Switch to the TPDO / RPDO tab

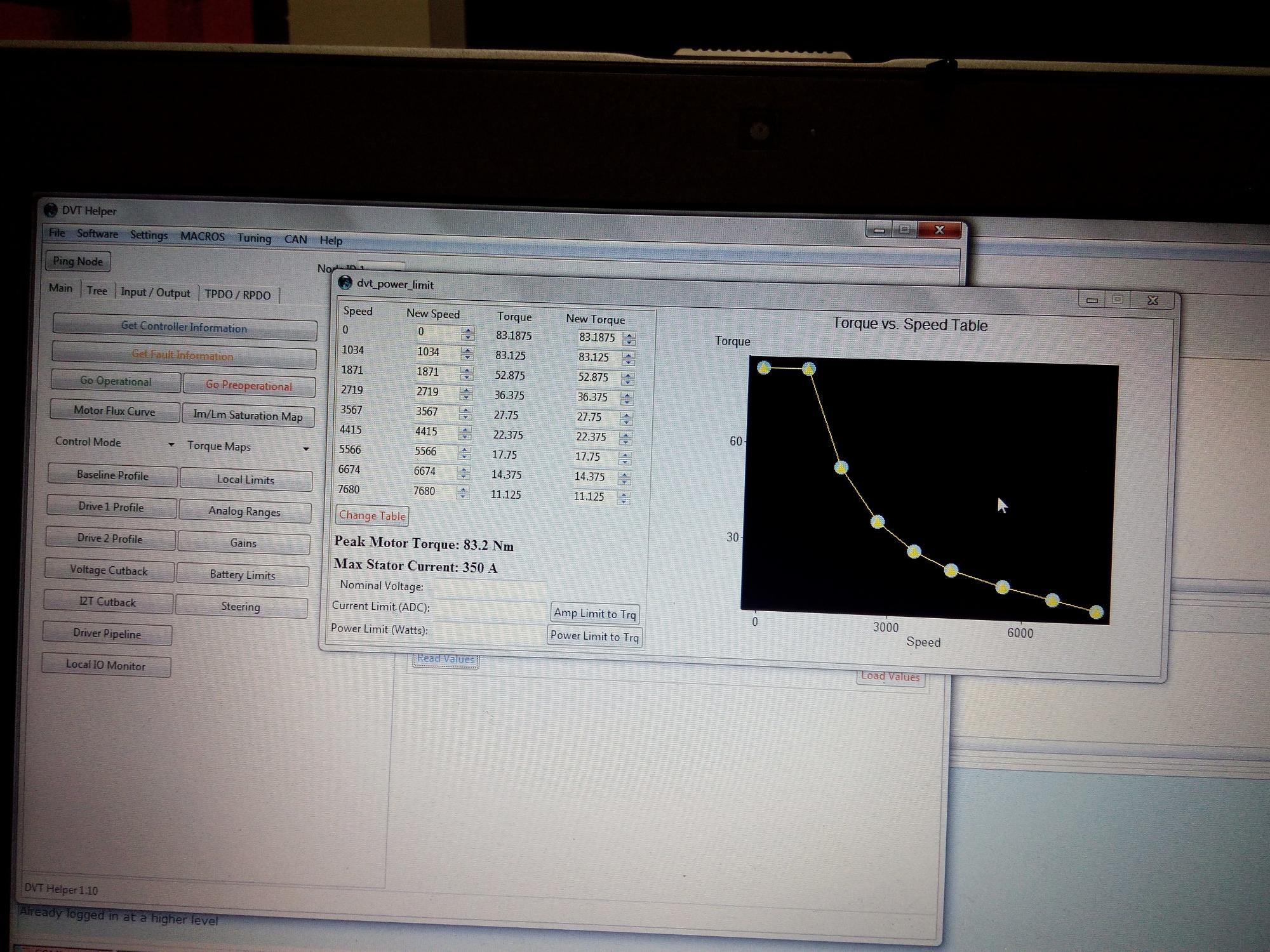click(237, 294)
